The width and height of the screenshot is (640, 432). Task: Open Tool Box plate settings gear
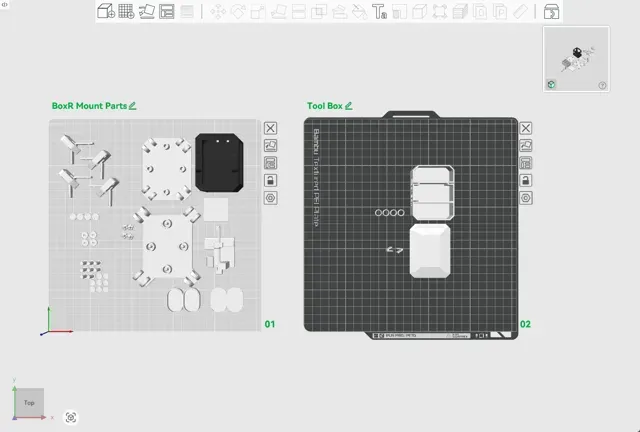526,198
